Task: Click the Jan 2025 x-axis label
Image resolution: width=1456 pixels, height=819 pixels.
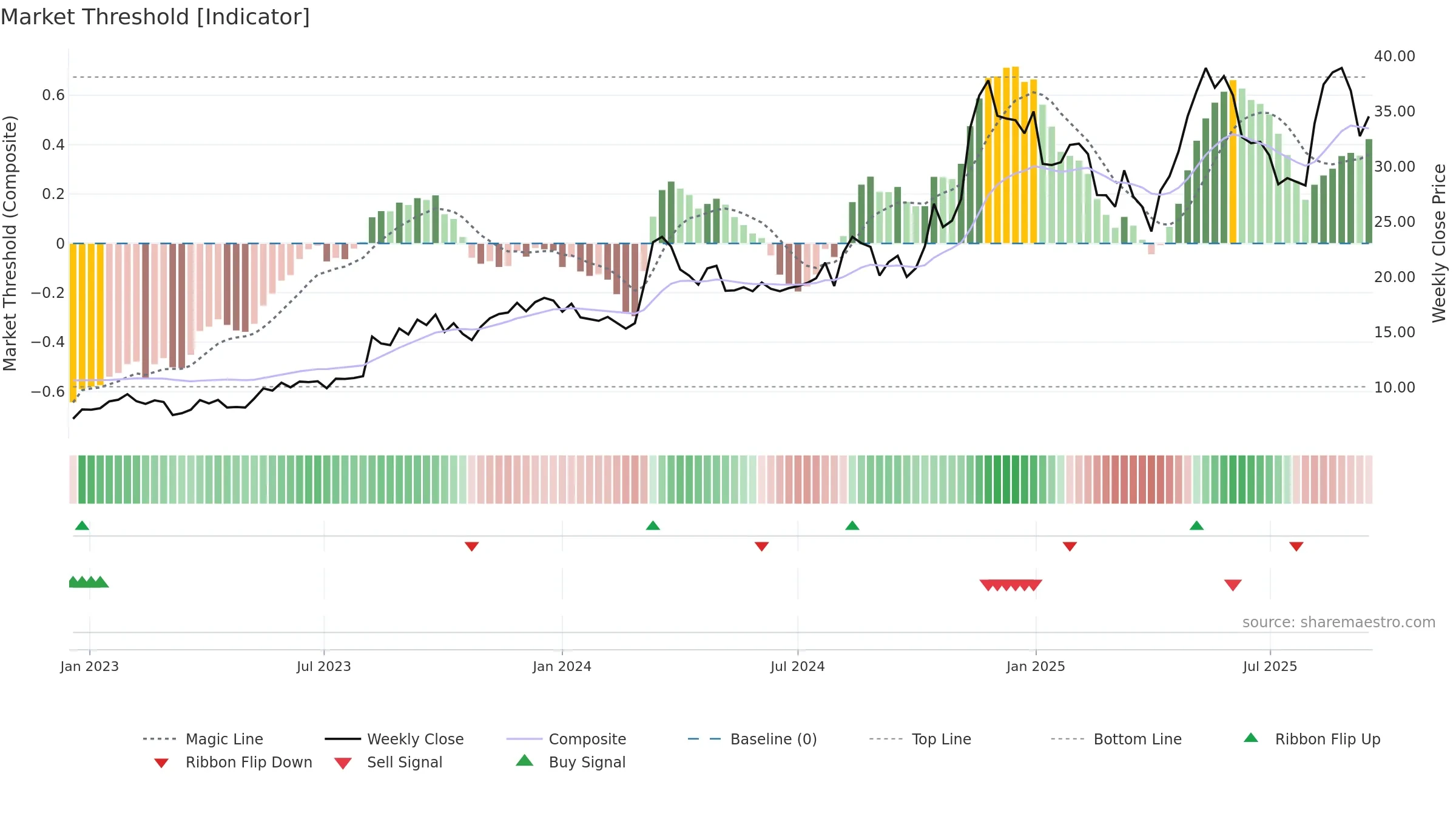Action: pos(1036,666)
